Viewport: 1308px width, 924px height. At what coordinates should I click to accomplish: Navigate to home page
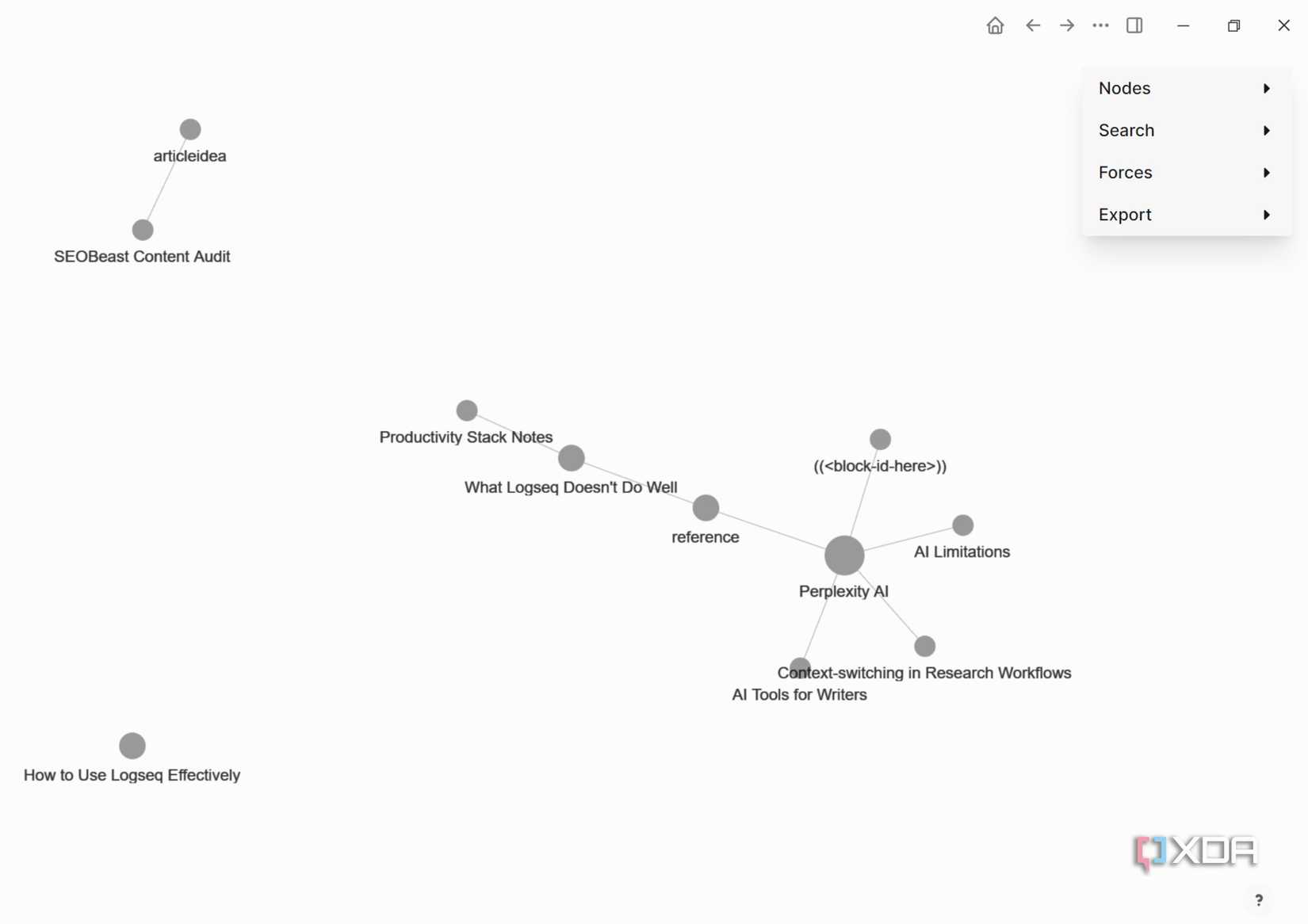click(995, 25)
